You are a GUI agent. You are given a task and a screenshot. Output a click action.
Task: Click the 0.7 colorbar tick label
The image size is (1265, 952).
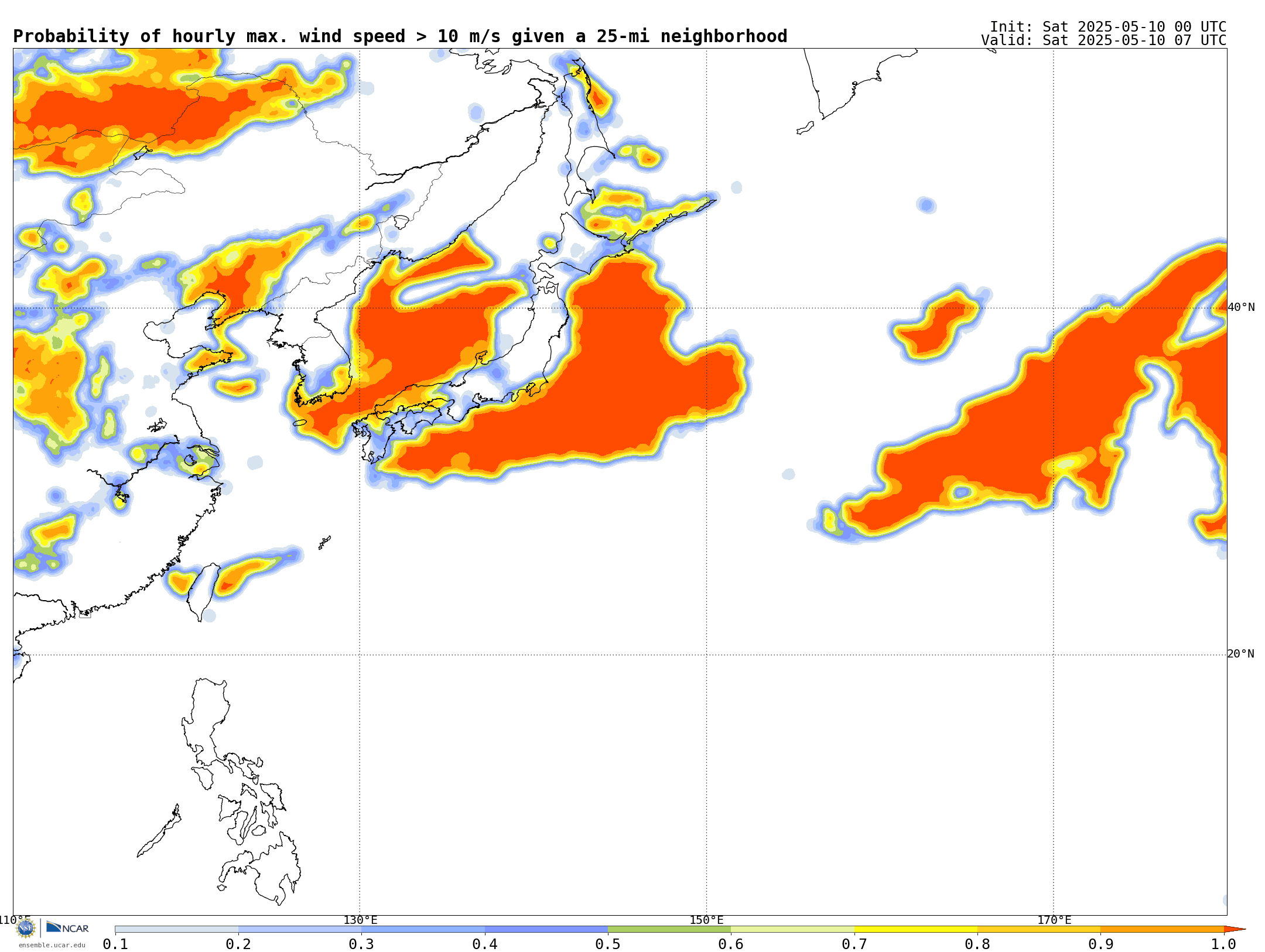pyautogui.click(x=854, y=944)
